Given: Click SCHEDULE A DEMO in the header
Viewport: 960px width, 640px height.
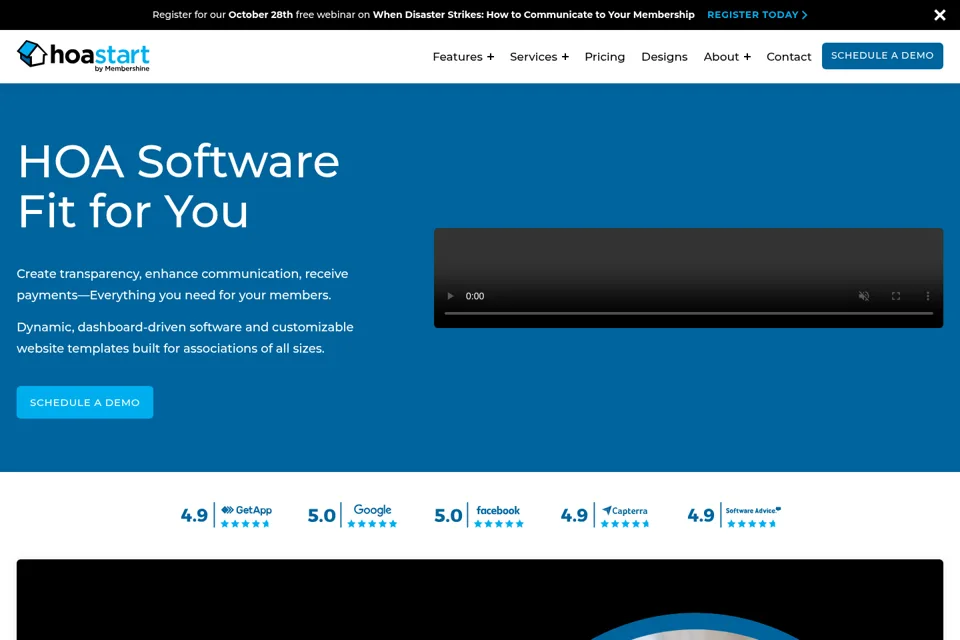Looking at the screenshot, I should coord(882,56).
